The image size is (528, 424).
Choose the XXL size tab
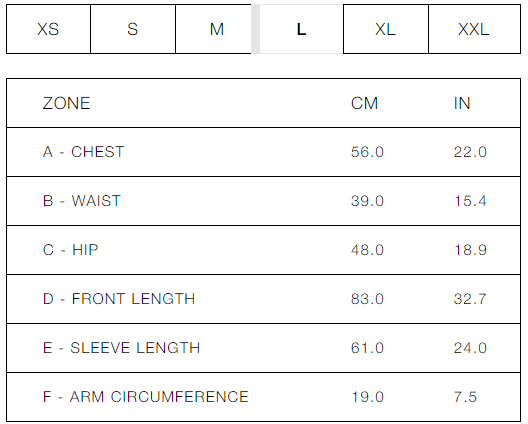point(474,29)
